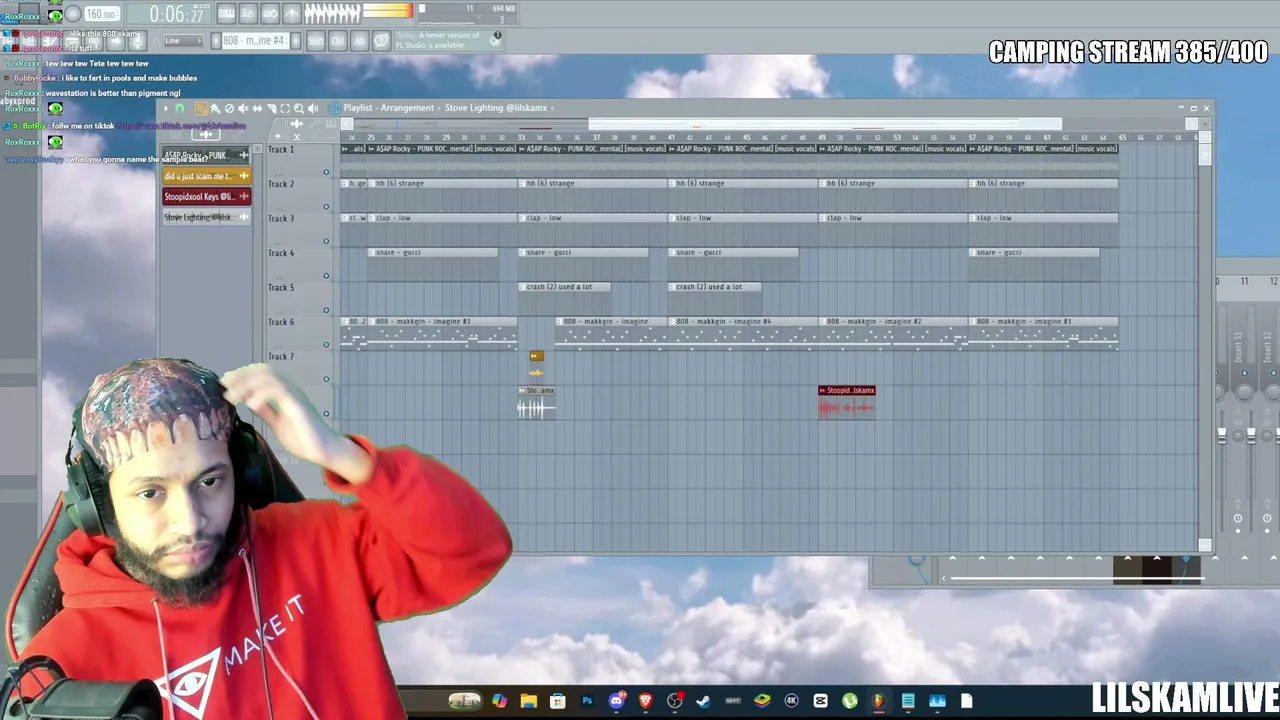Toggle Track 6 mute switch
The width and height of the screenshot is (1280, 720).
(326, 345)
